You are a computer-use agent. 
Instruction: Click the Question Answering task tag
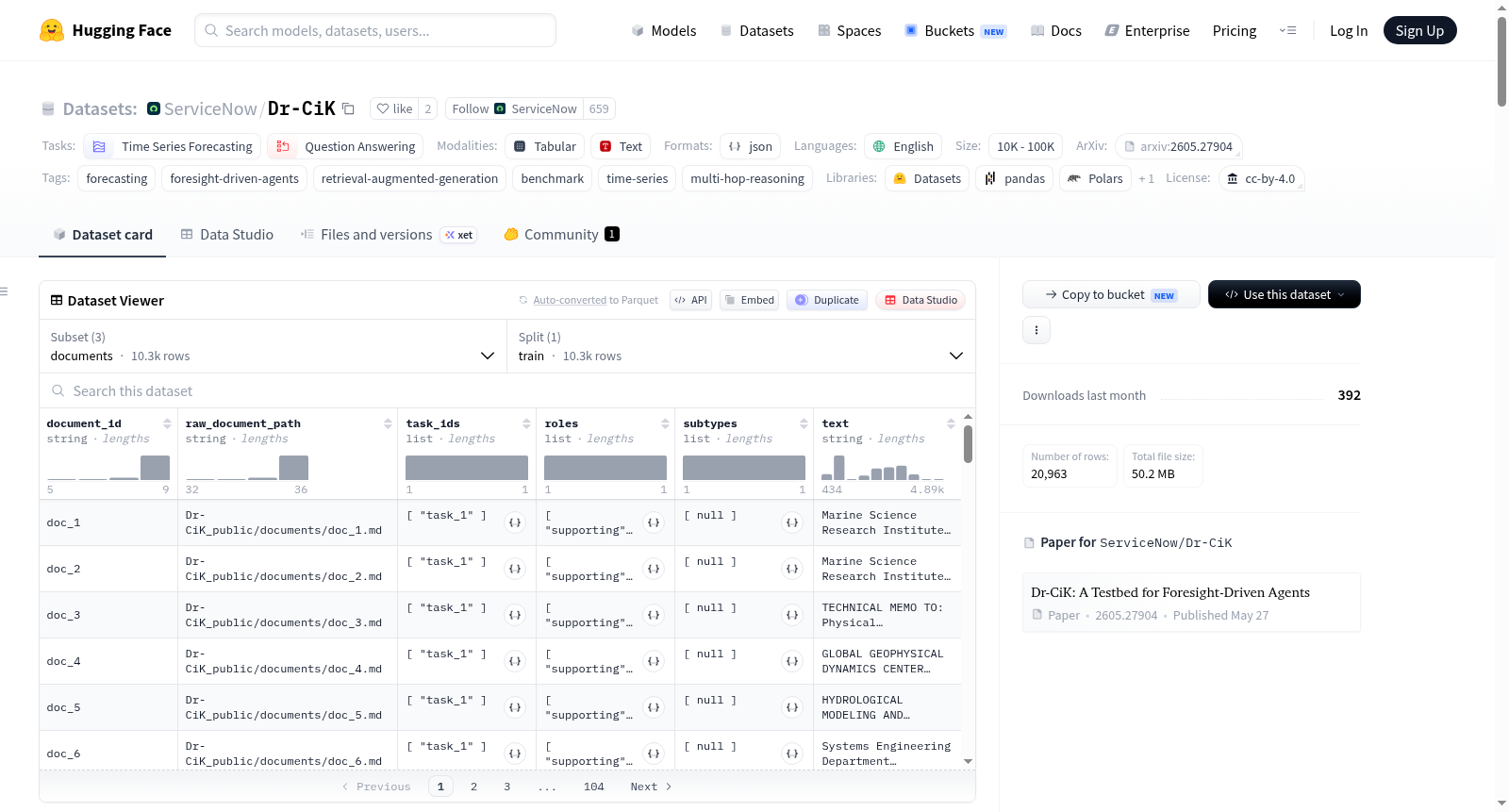(x=345, y=146)
